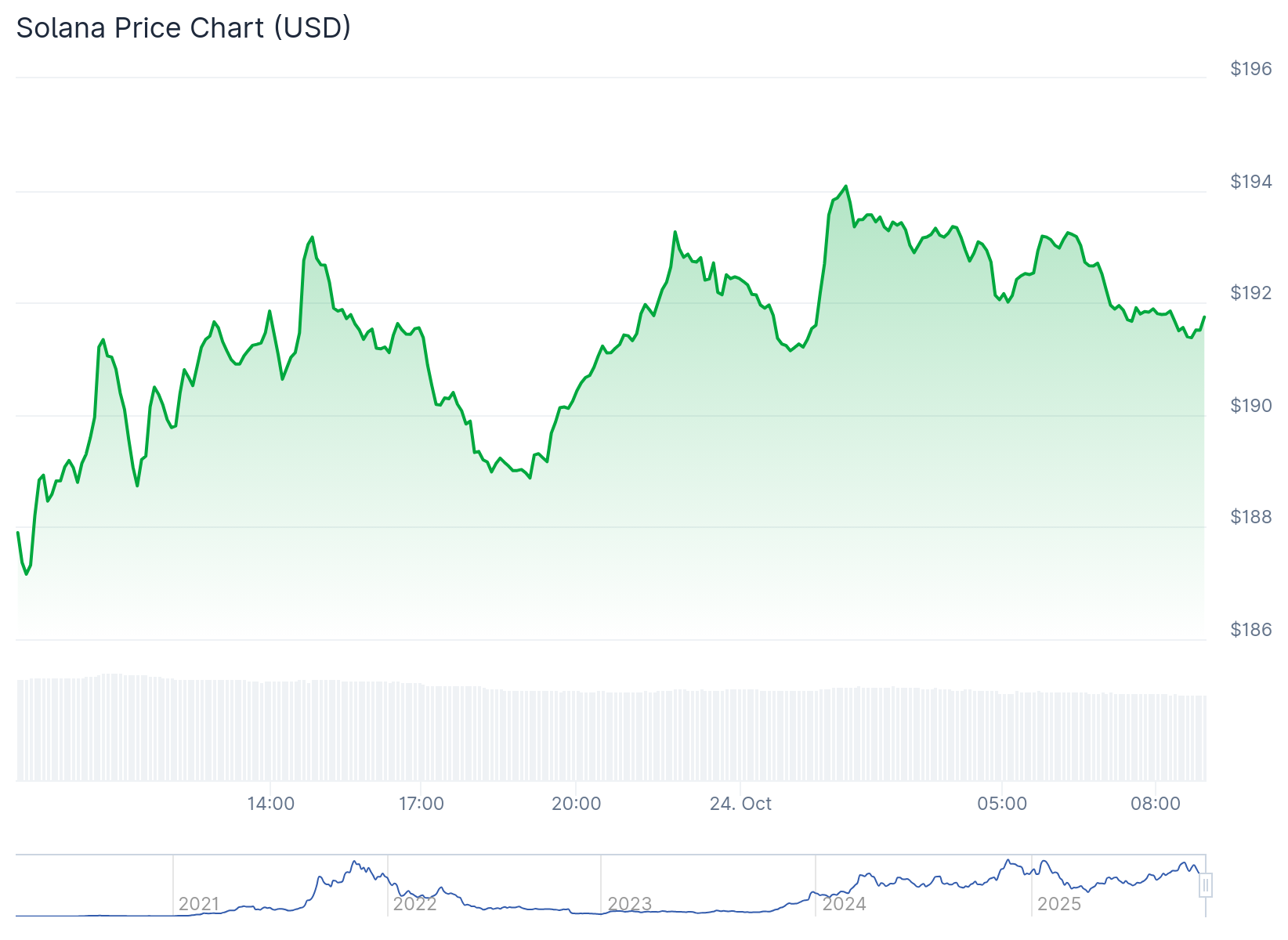Click the $196 price axis label

pos(1251,69)
